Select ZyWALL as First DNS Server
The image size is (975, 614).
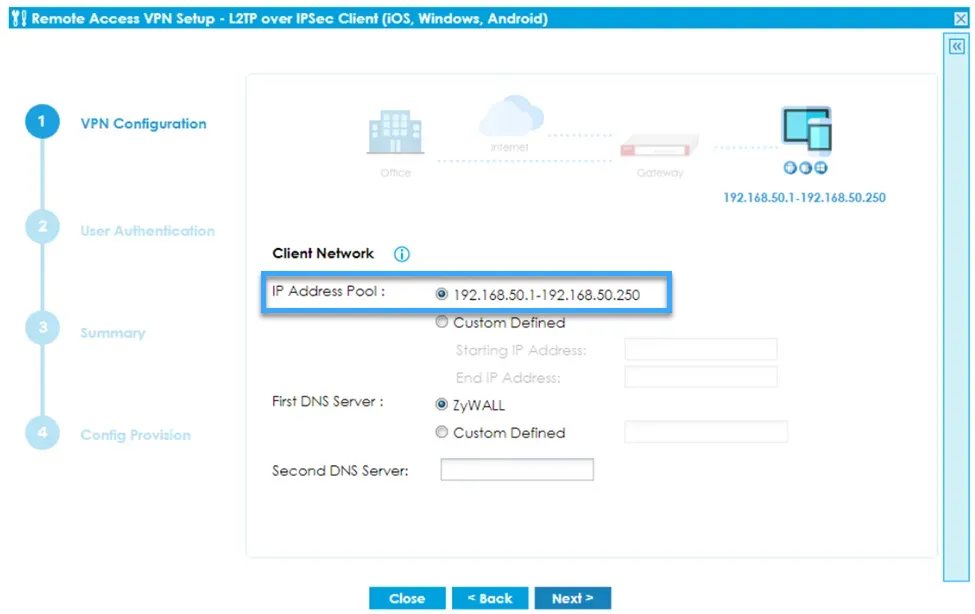441,404
